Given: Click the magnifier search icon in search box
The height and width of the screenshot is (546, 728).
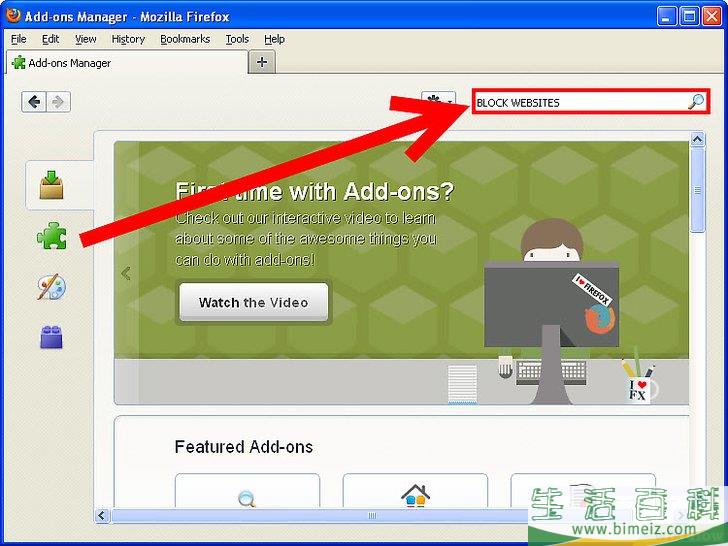Looking at the screenshot, I should [x=696, y=102].
